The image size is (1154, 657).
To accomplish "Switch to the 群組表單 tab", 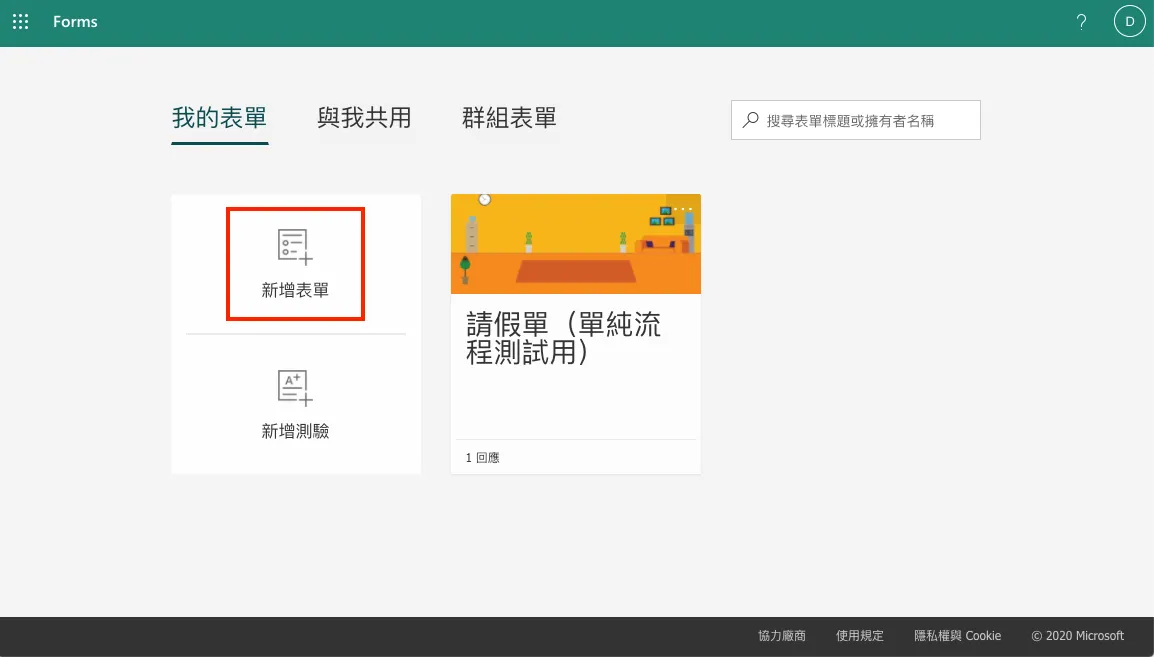I will pos(509,118).
